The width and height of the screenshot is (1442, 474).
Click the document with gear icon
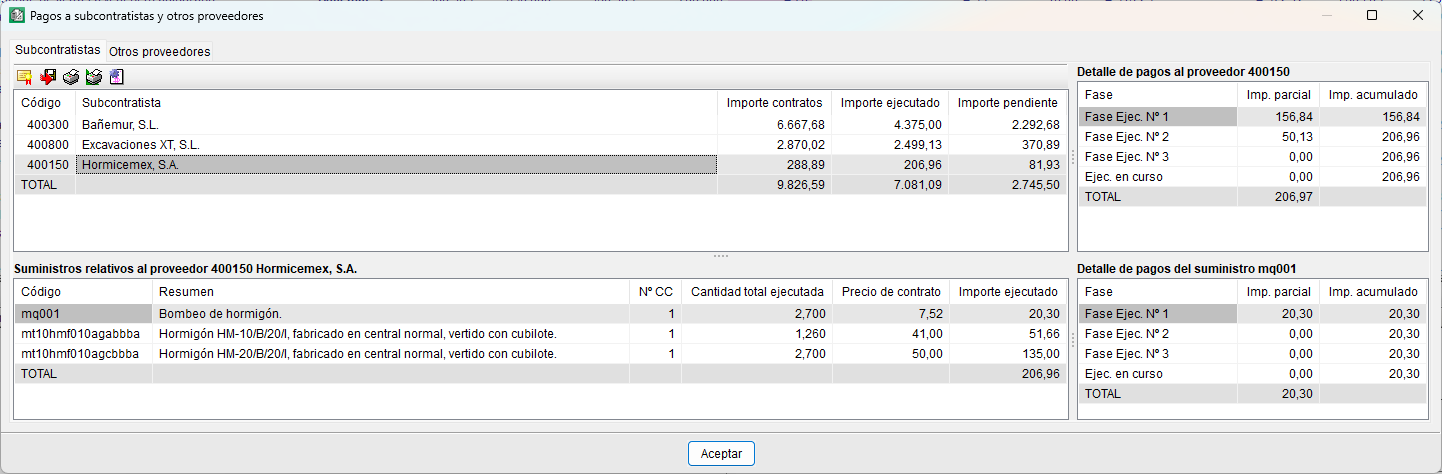tap(116, 78)
